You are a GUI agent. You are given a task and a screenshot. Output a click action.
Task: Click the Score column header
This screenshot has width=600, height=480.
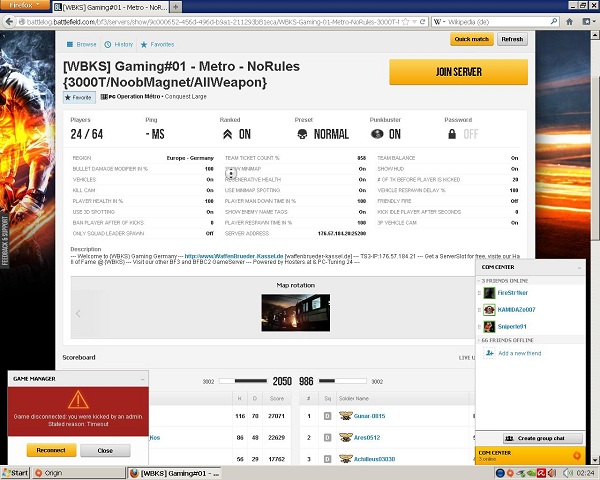point(277,398)
